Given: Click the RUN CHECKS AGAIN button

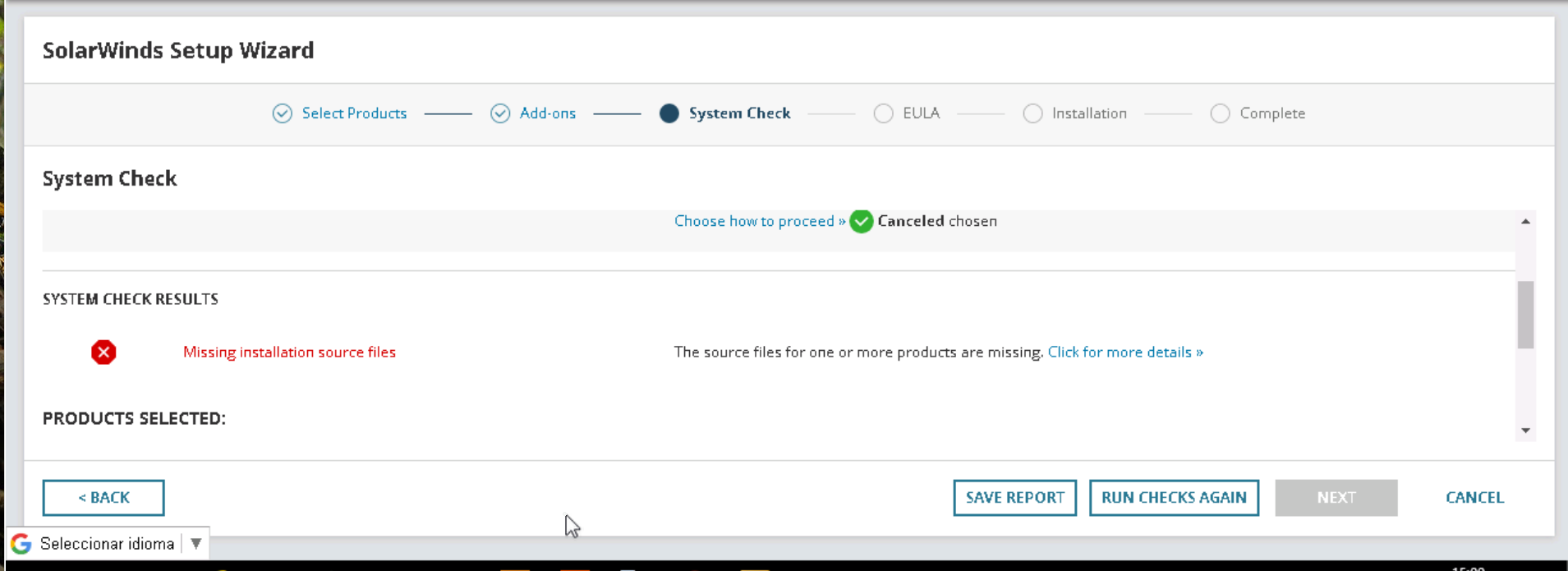Looking at the screenshot, I should pos(1174,498).
